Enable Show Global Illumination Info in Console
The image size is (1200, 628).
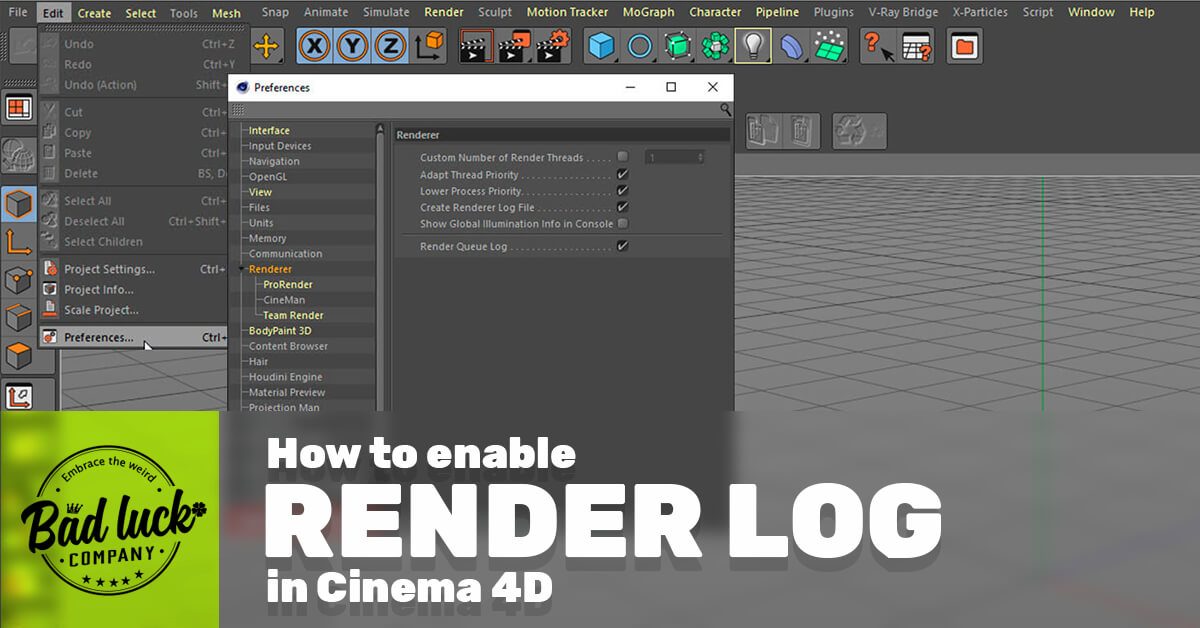pyautogui.click(x=622, y=223)
